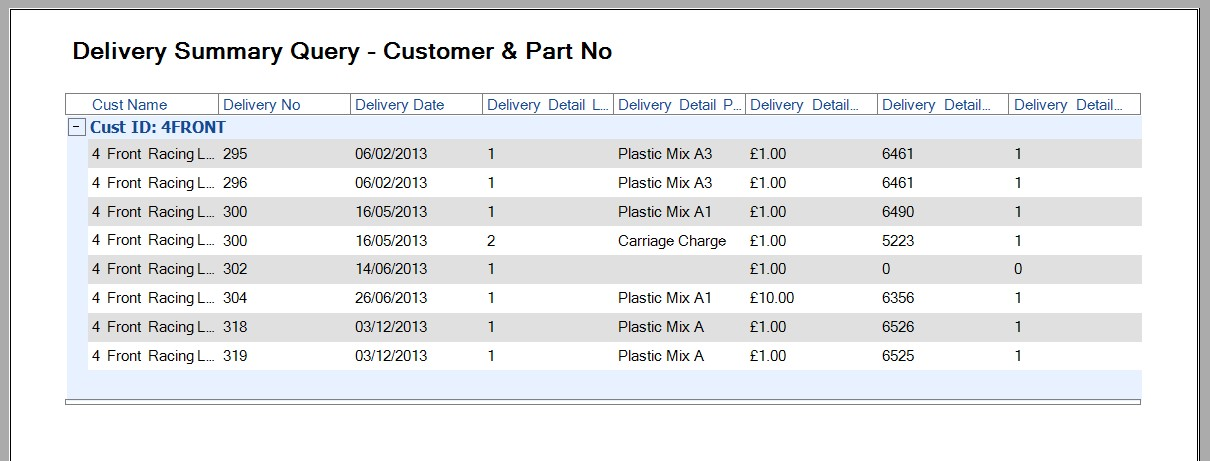Screen dimensions: 1210x461
Task: Select delivery number 302 cell
Action: 235,269
